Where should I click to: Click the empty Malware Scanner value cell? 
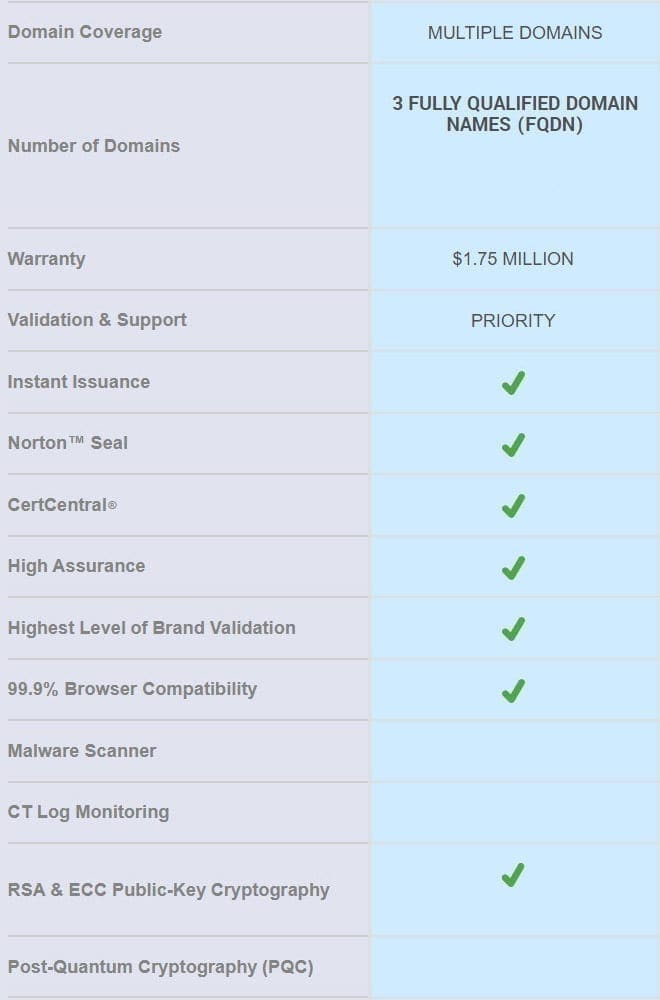tap(515, 751)
